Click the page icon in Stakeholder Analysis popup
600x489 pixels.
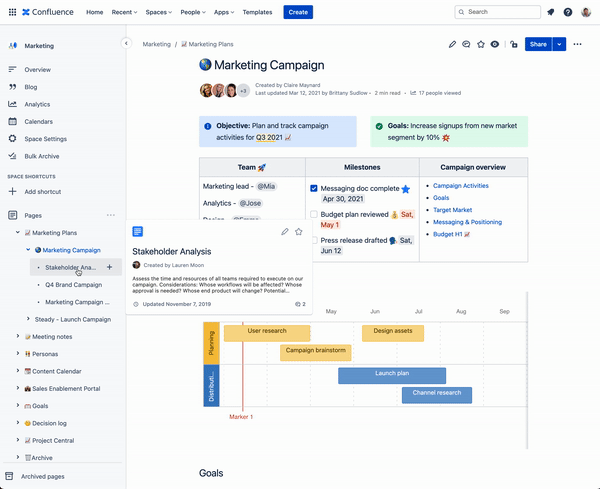138,231
